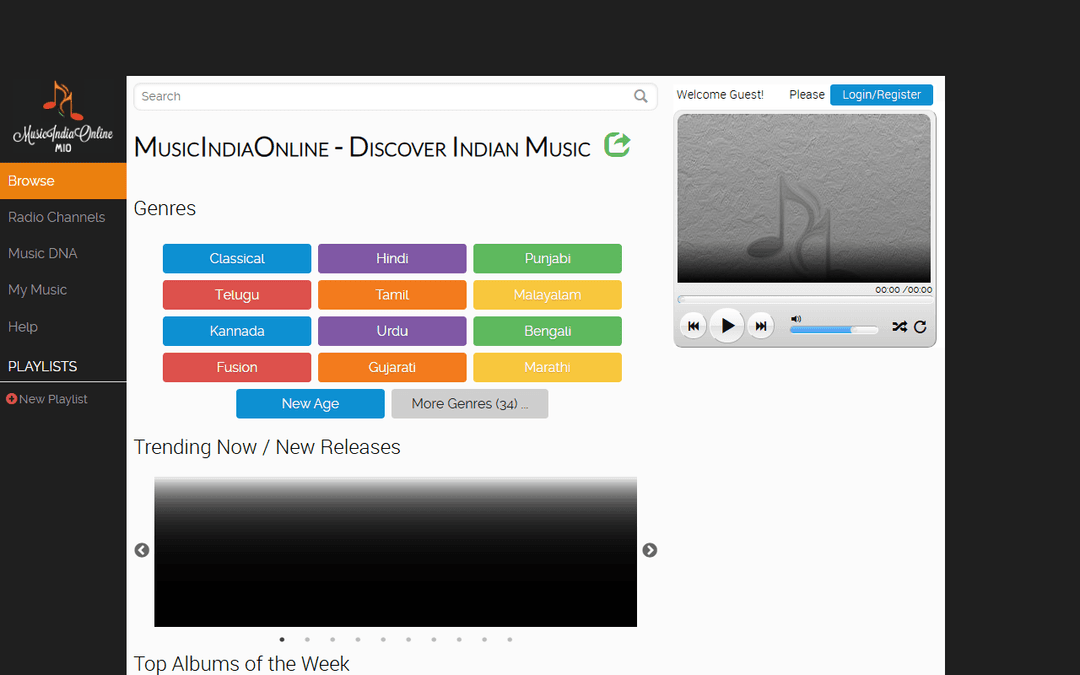Screen dimensions: 1080x675
Task: Select the Urdu genre
Action: 392,331
